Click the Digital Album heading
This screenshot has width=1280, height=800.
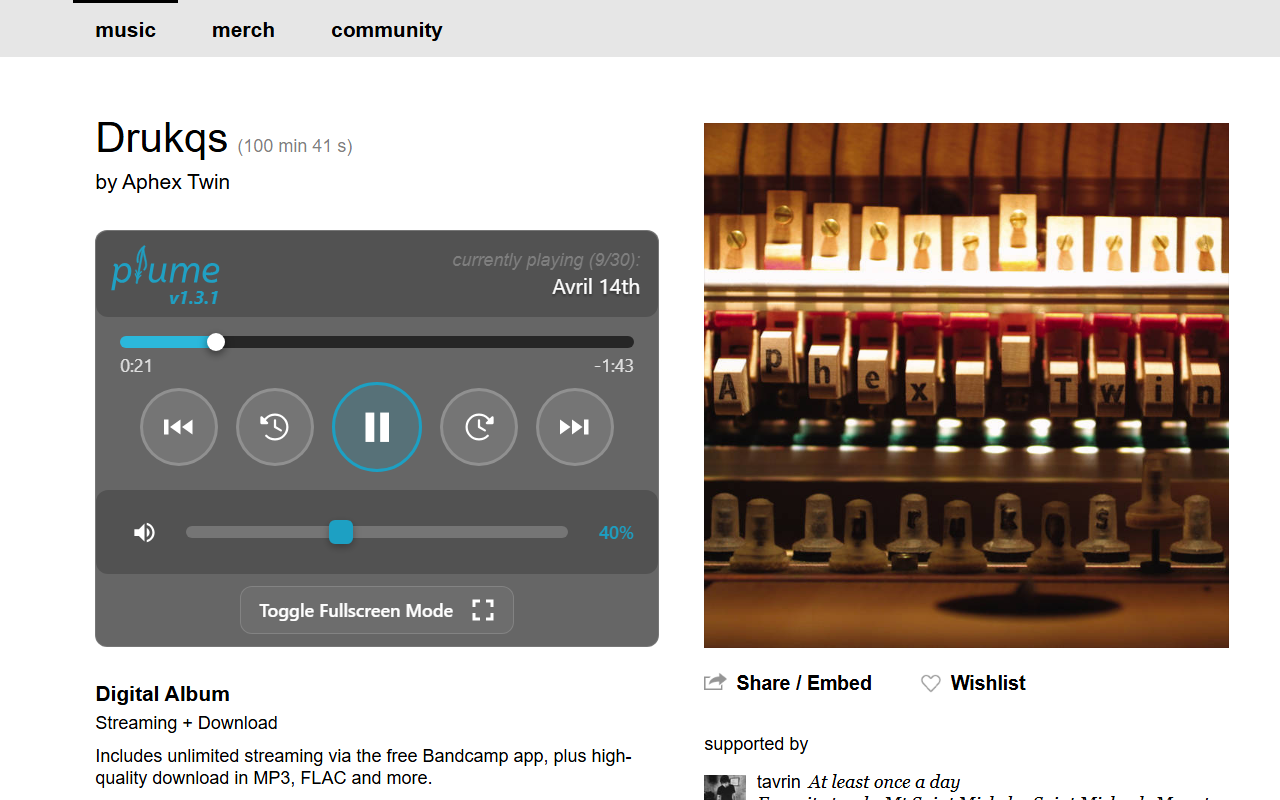point(163,694)
